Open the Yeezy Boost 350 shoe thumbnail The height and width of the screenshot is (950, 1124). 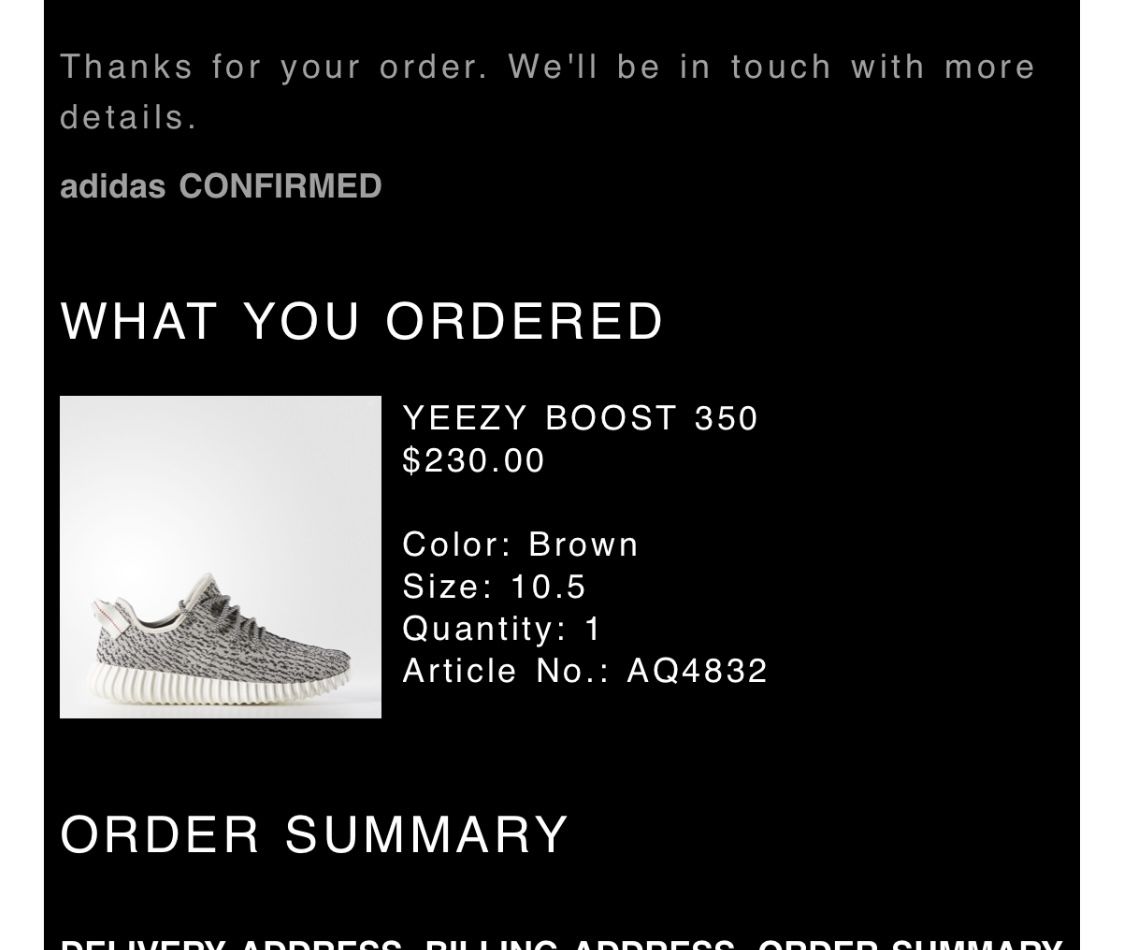point(220,556)
